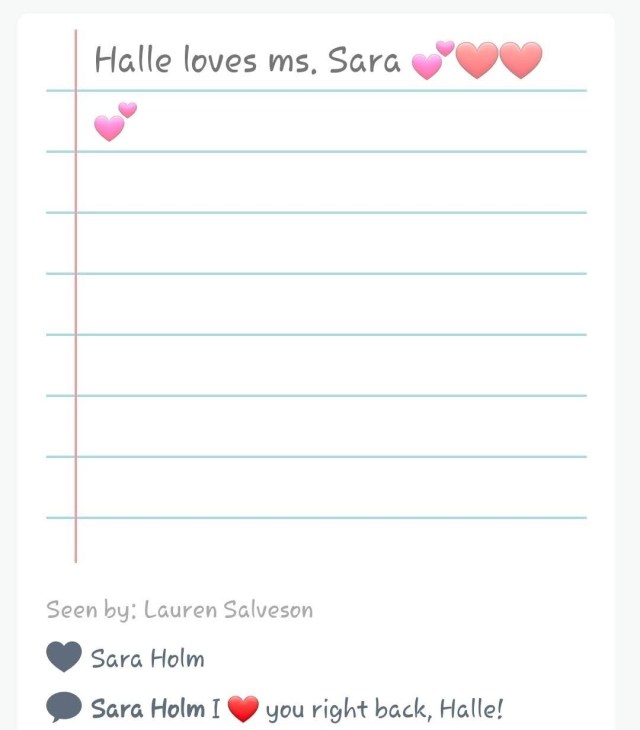Tap the speech bubble comment icon

pos(64,709)
